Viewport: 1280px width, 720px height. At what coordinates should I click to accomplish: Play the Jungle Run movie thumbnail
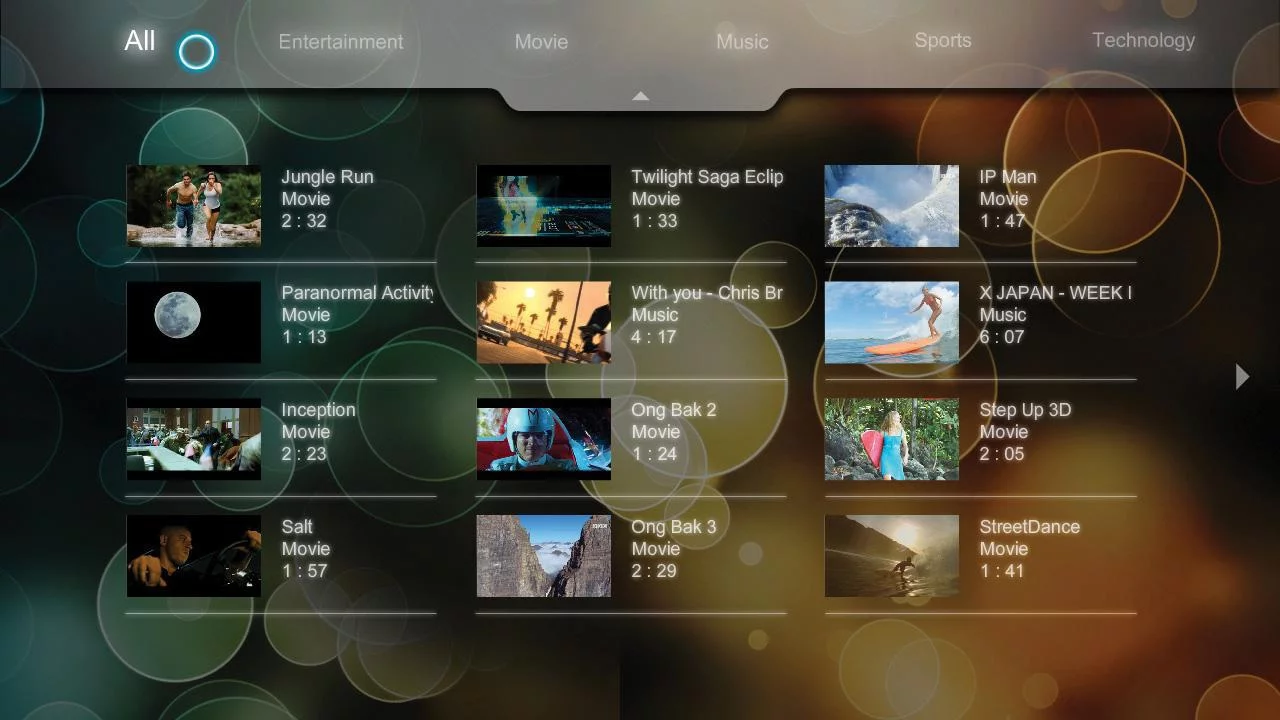pos(193,205)
